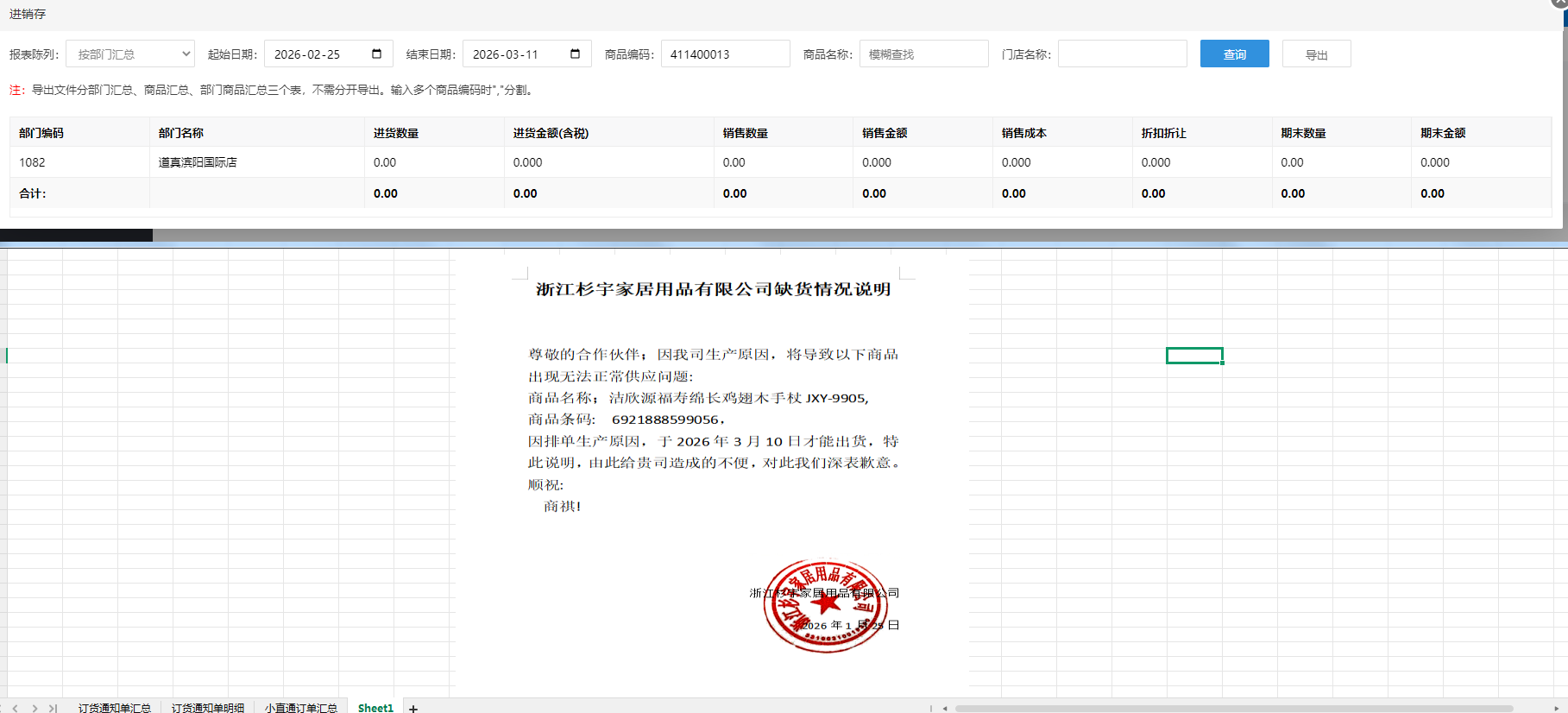Select the Sheet1 tab
1568x713 pixels.
375,708
